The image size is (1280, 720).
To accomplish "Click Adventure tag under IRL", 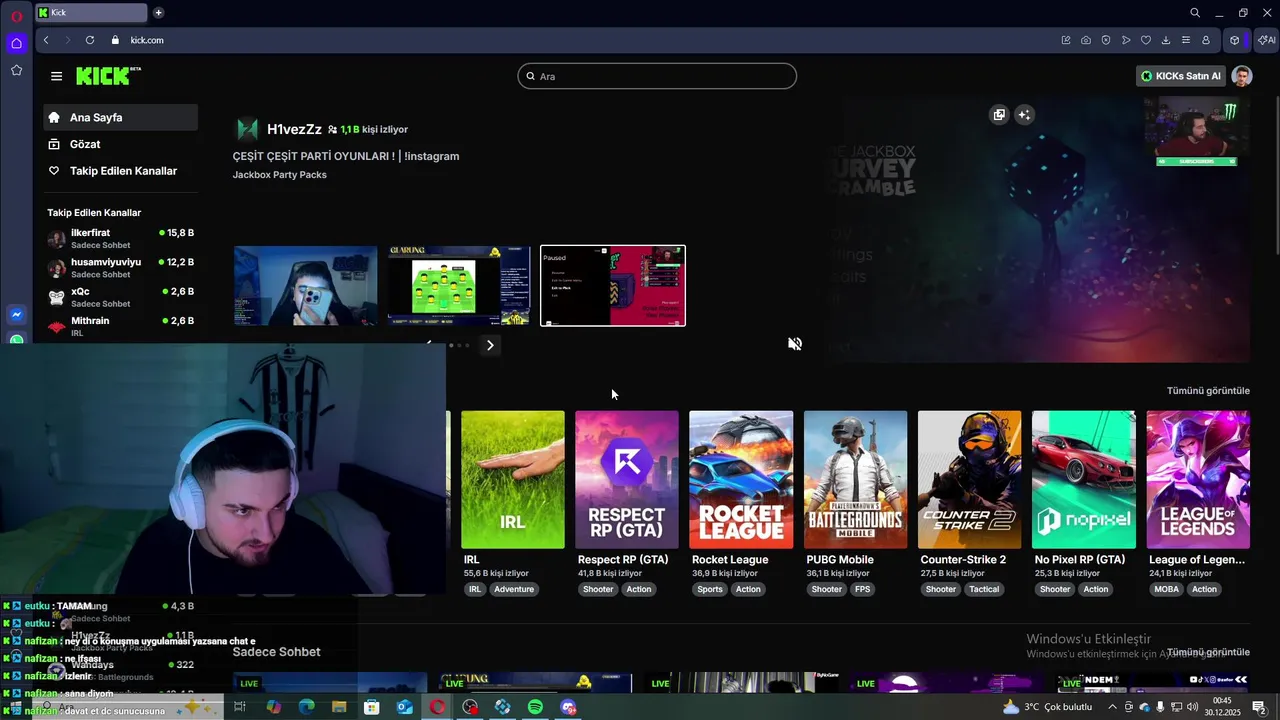I will 514,590.
